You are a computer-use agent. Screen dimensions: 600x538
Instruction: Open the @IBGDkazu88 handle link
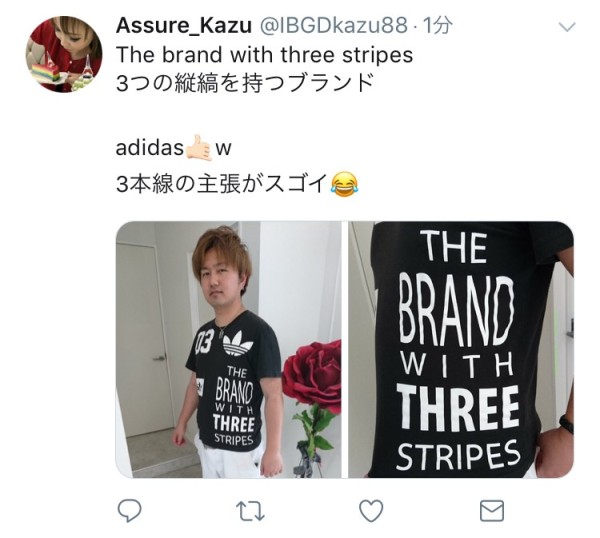pyautogui.click(x=333, y=26)
